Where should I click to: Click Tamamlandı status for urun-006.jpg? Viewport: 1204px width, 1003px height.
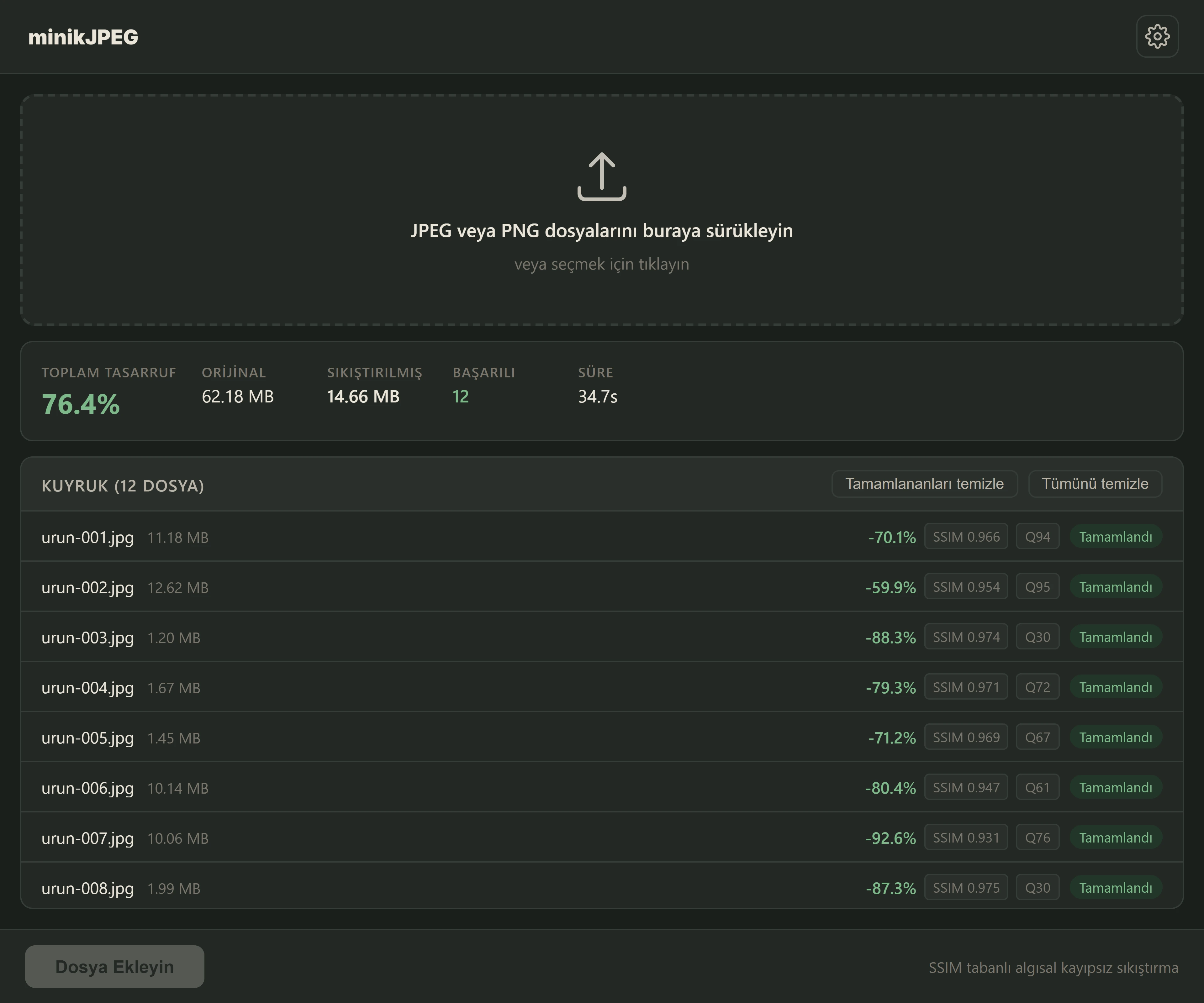pyautogui.click(x=1116, y=787)
